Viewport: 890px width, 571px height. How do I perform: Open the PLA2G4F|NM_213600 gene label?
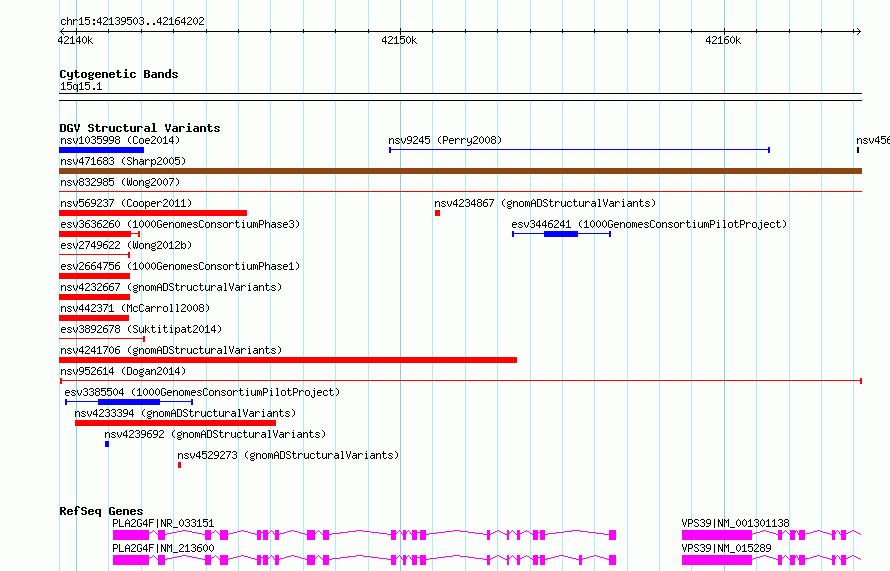pos(163,548)
